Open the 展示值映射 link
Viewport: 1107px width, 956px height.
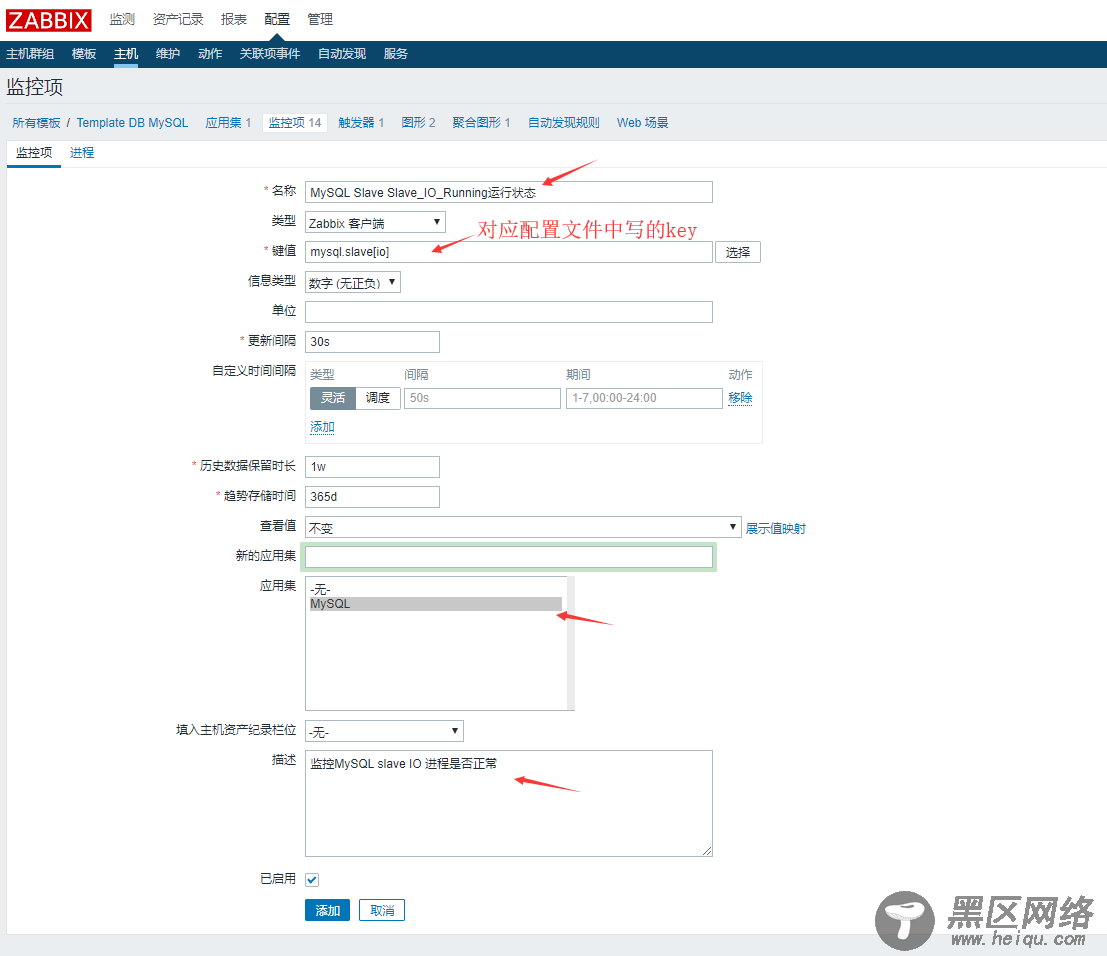pos(775,528)
